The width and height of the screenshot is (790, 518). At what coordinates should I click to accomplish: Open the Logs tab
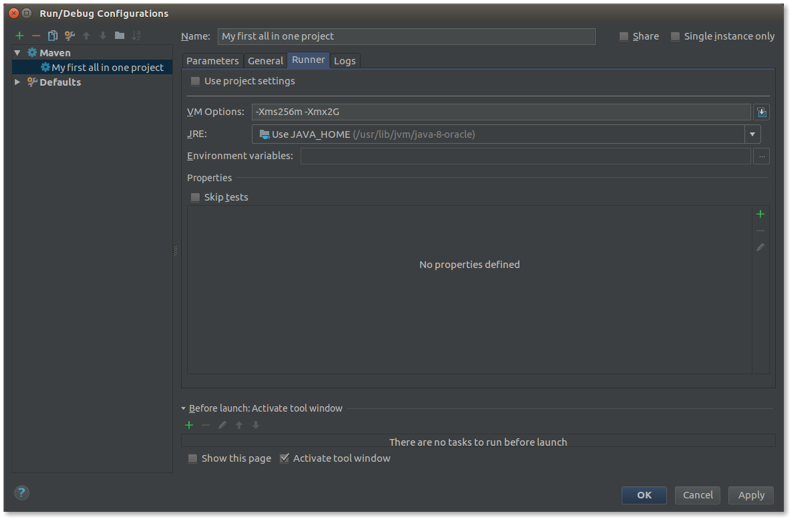coord(344,61)
